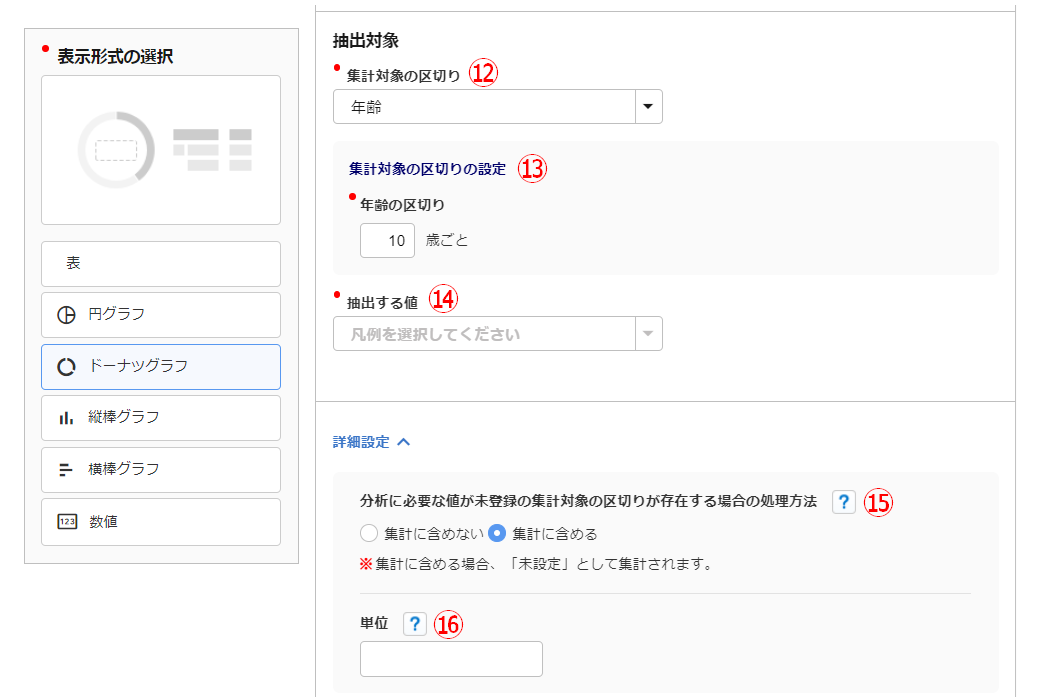Click the 123 numeric value icon
The width and height of the screenshot is (1050, 697).
coord(67,521)
